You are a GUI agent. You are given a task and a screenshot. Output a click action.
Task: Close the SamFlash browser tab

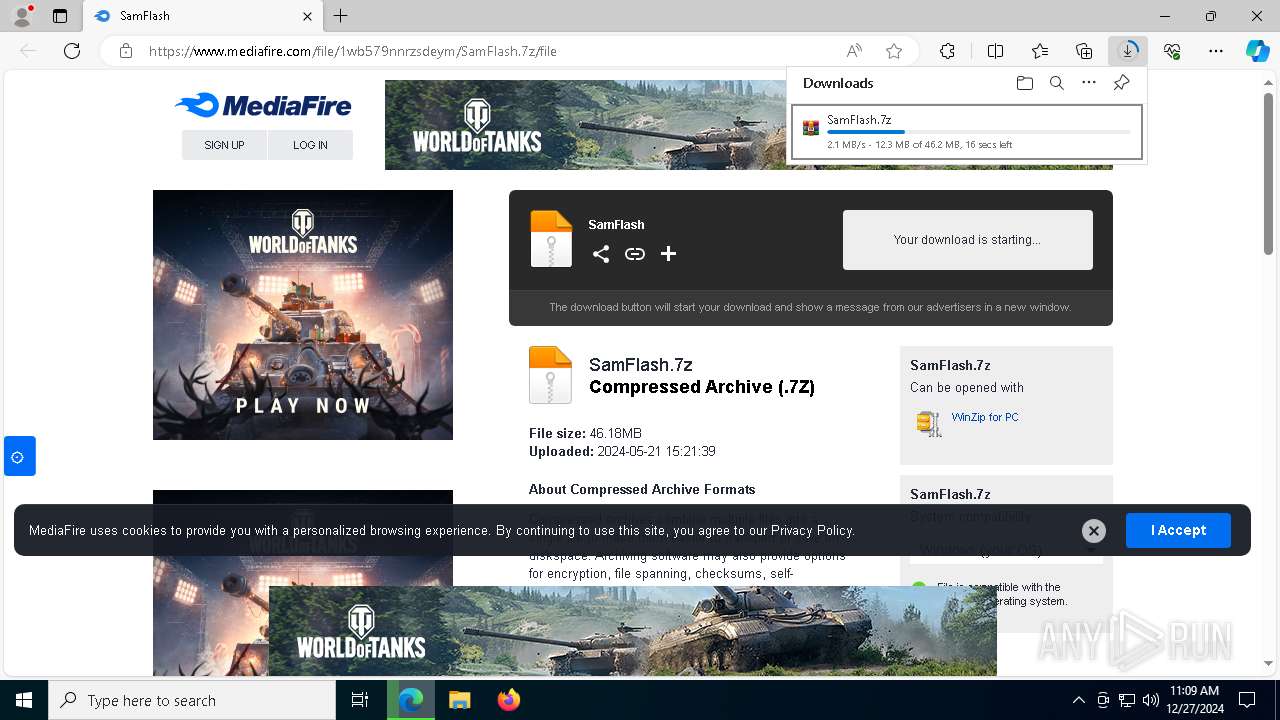307,16
